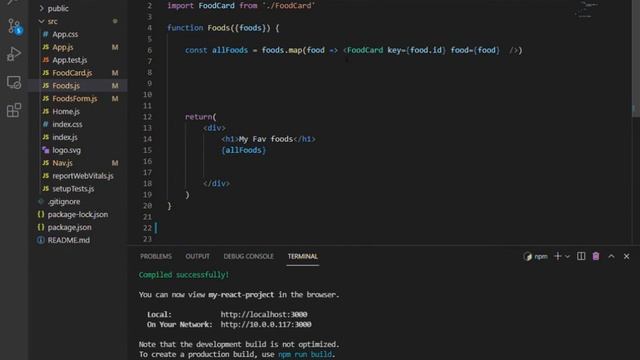Image resolution: width=640 pixels, height=360 pixels.
Task: Click './FoodCard' import path string
Action: (289, 6)
